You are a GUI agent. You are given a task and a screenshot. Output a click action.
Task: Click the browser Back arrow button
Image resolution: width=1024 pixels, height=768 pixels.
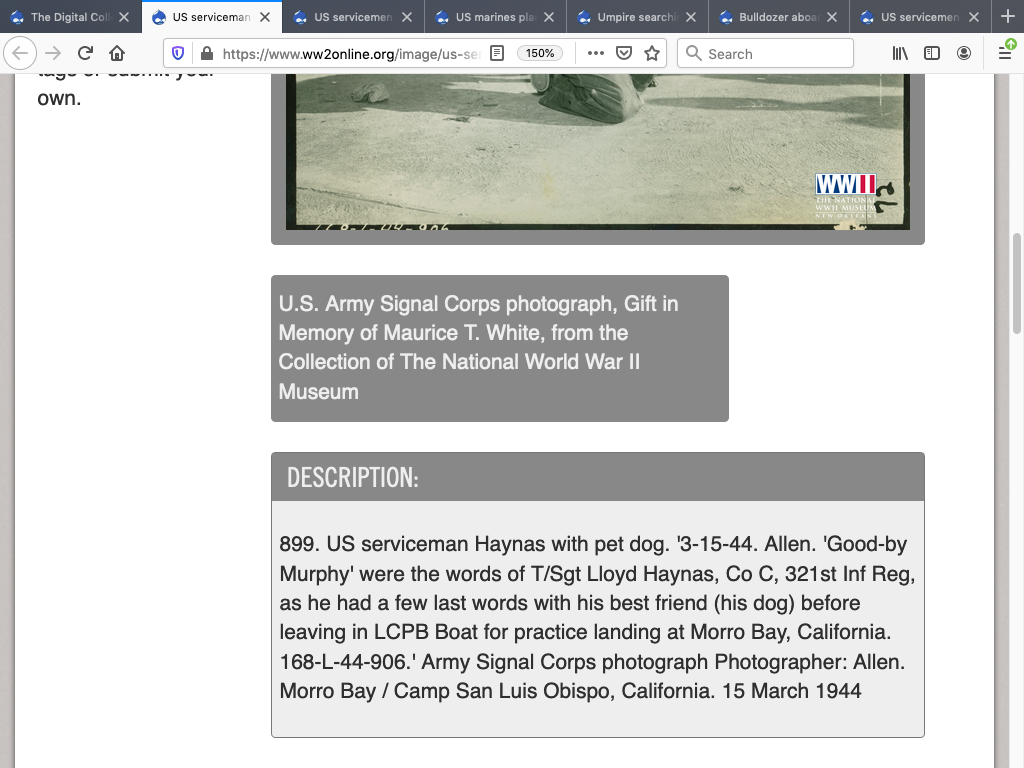click(x=21, y=54)
